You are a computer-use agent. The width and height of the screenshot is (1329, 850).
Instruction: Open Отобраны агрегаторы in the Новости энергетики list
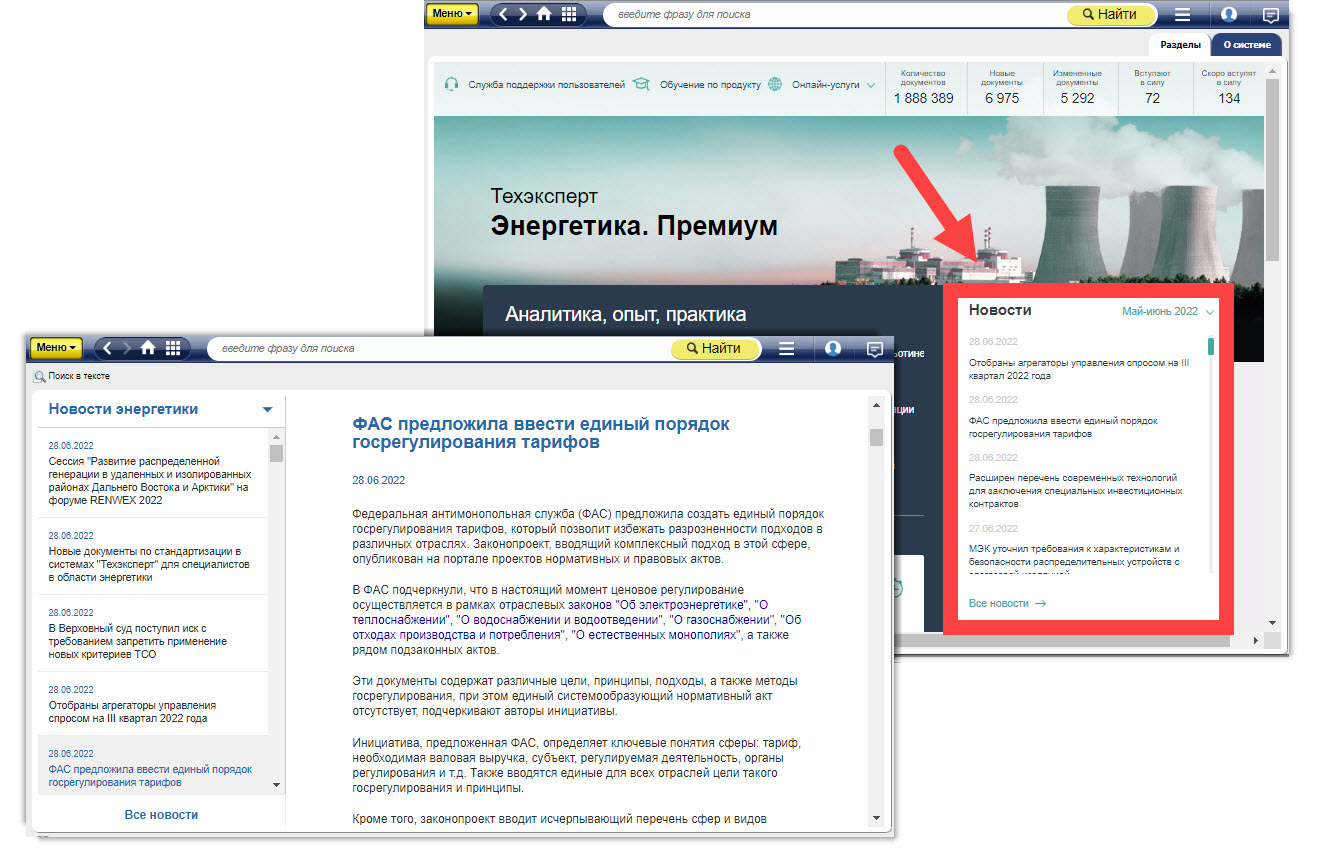coord(152,704)
